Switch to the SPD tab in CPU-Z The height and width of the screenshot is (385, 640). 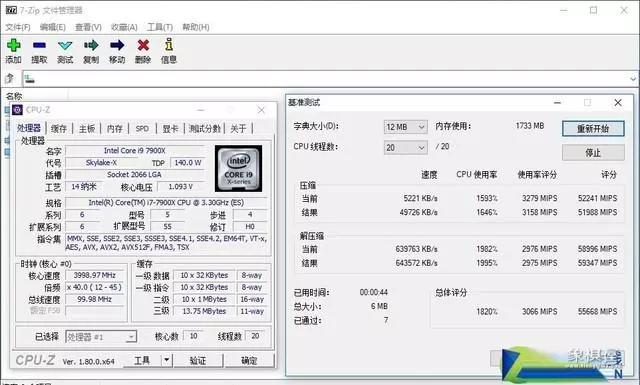pyautogui.click(x=142, y=129)
